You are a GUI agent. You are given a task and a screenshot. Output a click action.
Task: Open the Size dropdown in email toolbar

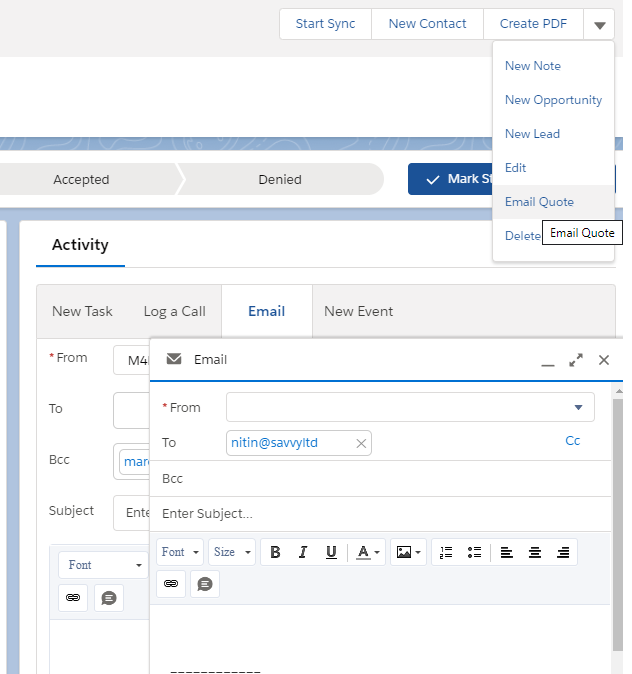[x=232, y=552]
